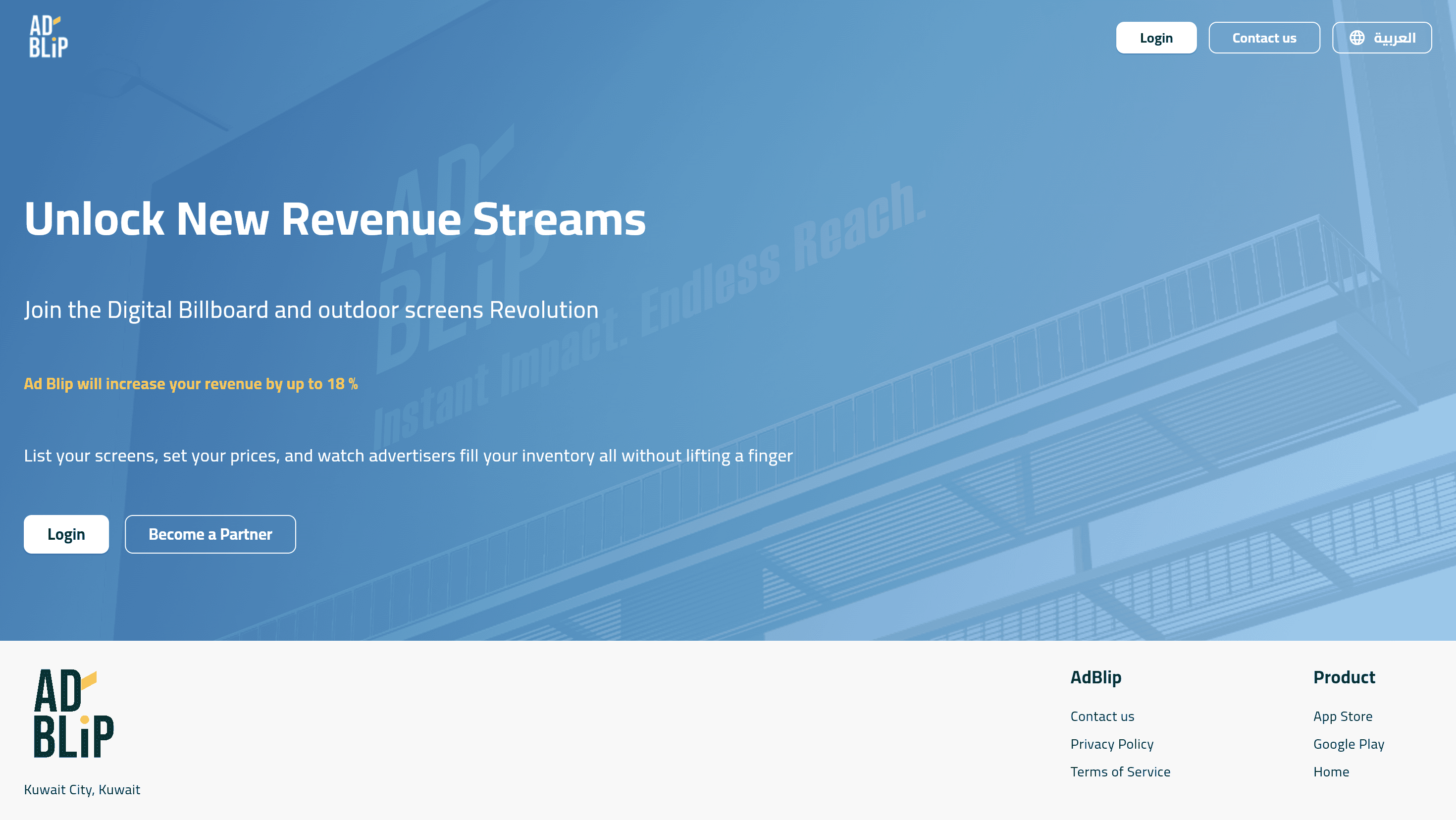Image resolution: width=1456 pixels, height=820 pixels.
Task: Click the yellow 18% revenue increase text
Action: (191, 384)
